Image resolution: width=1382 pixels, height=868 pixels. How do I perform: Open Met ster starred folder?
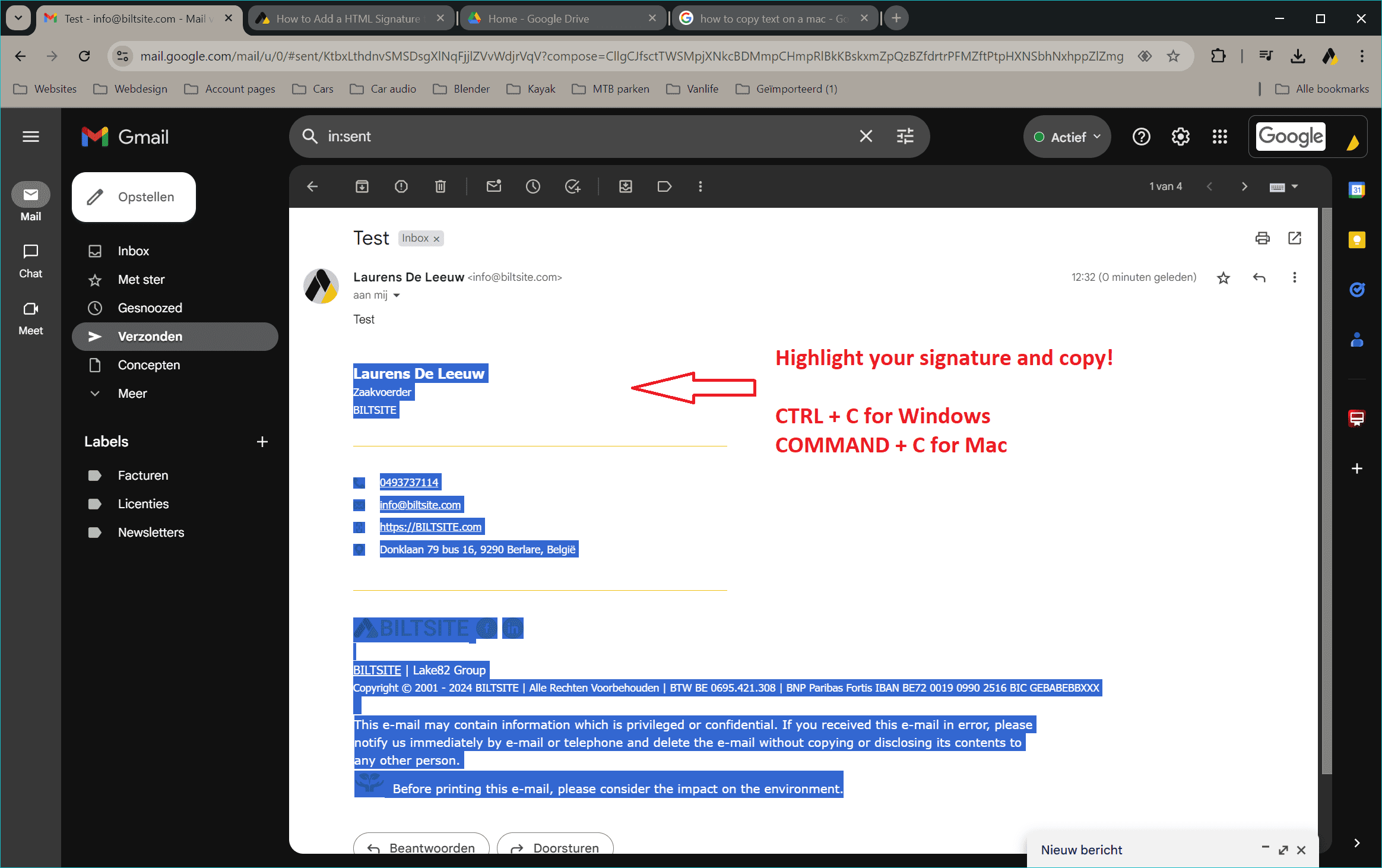coord(141,280)
